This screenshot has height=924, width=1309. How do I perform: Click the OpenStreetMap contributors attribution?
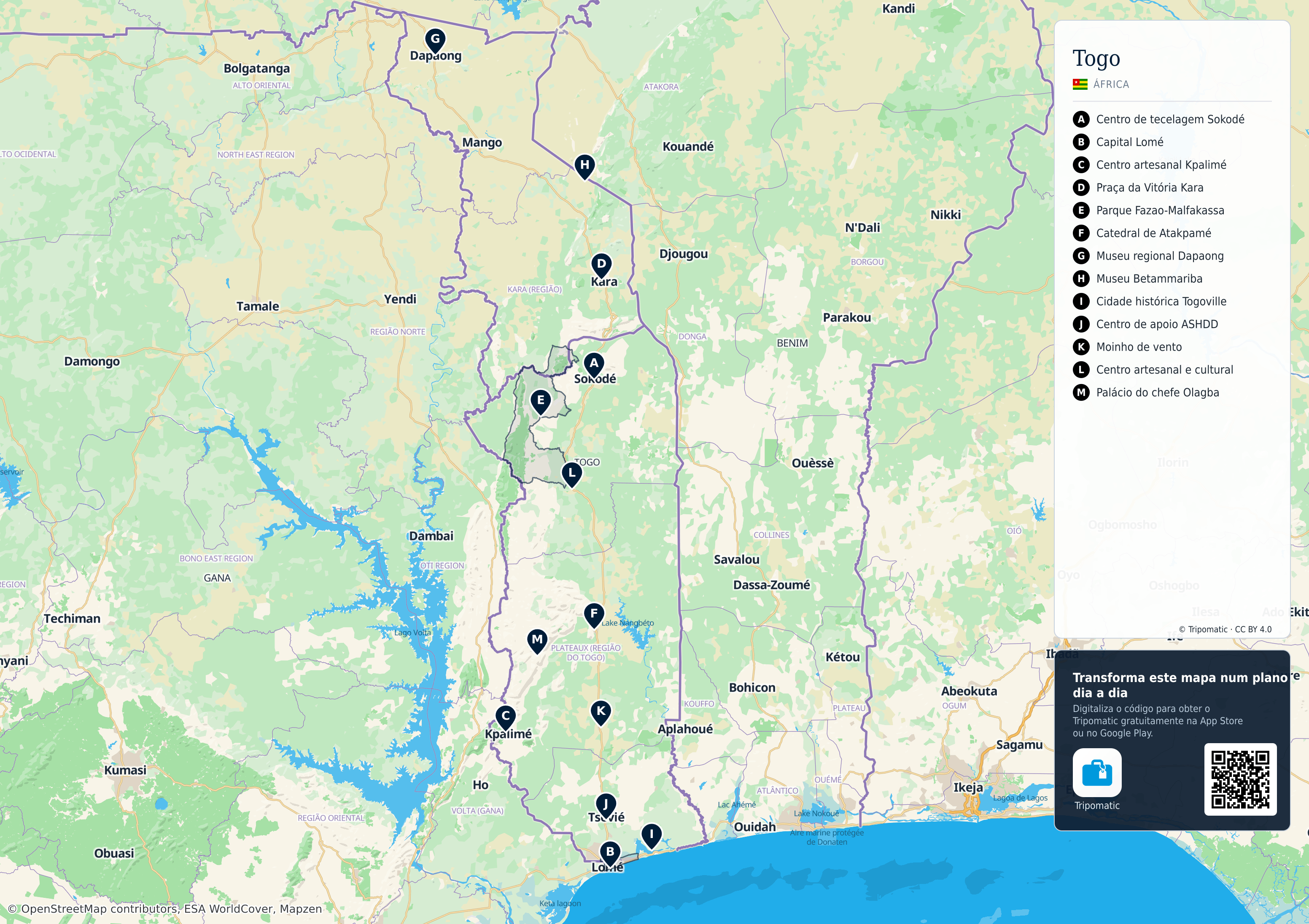coord(165,908)
